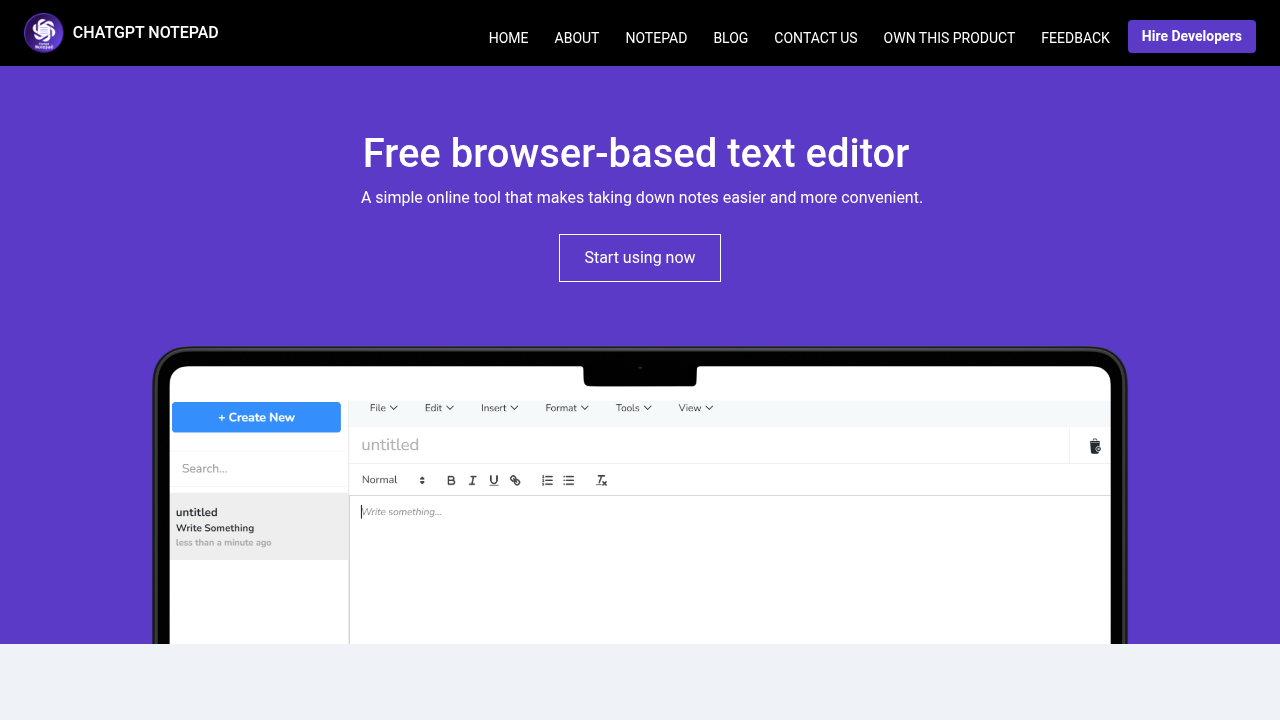Click the untitled note title field
The image size is (1280, 720).
[709, 445]
